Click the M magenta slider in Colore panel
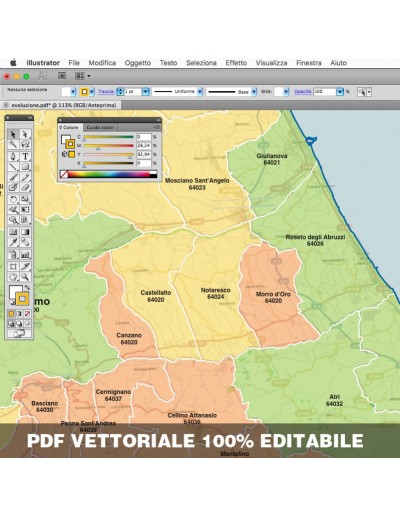Screen dimensions: 400x517 [x=108, y=146]
